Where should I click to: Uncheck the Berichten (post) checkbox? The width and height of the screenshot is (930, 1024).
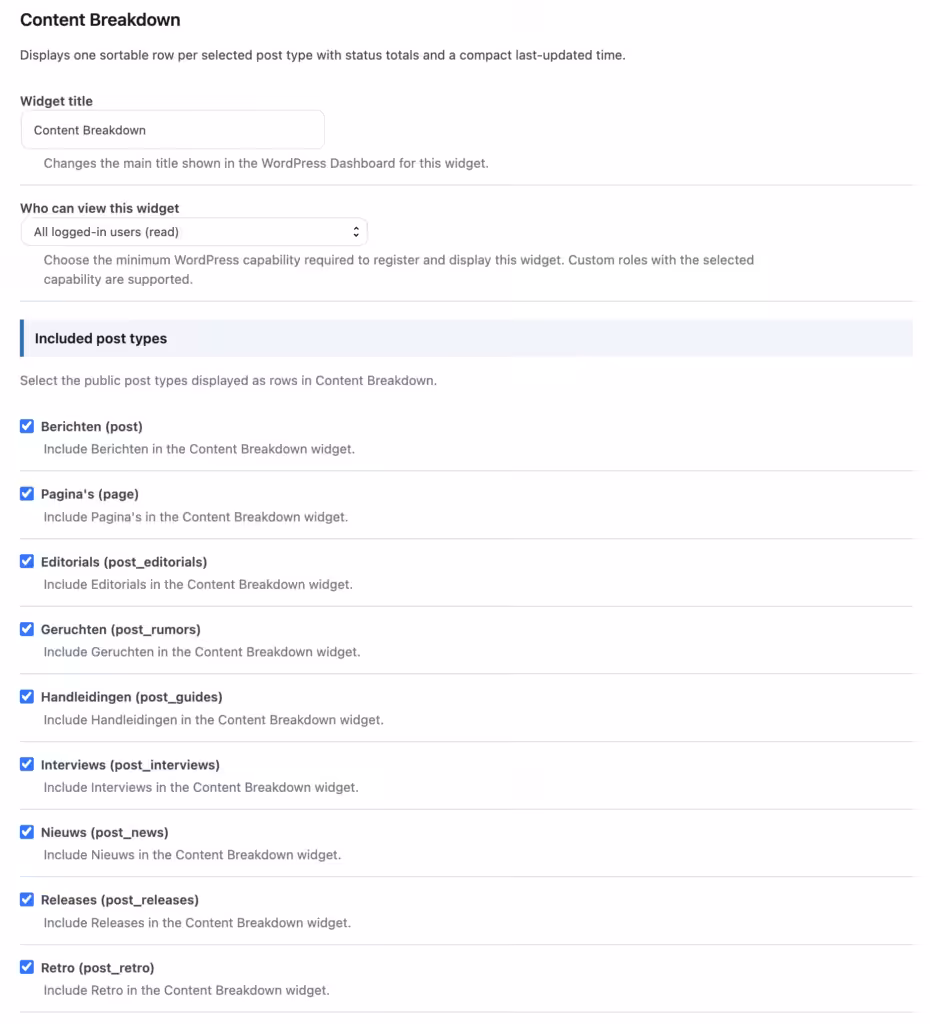click(27, 426)
